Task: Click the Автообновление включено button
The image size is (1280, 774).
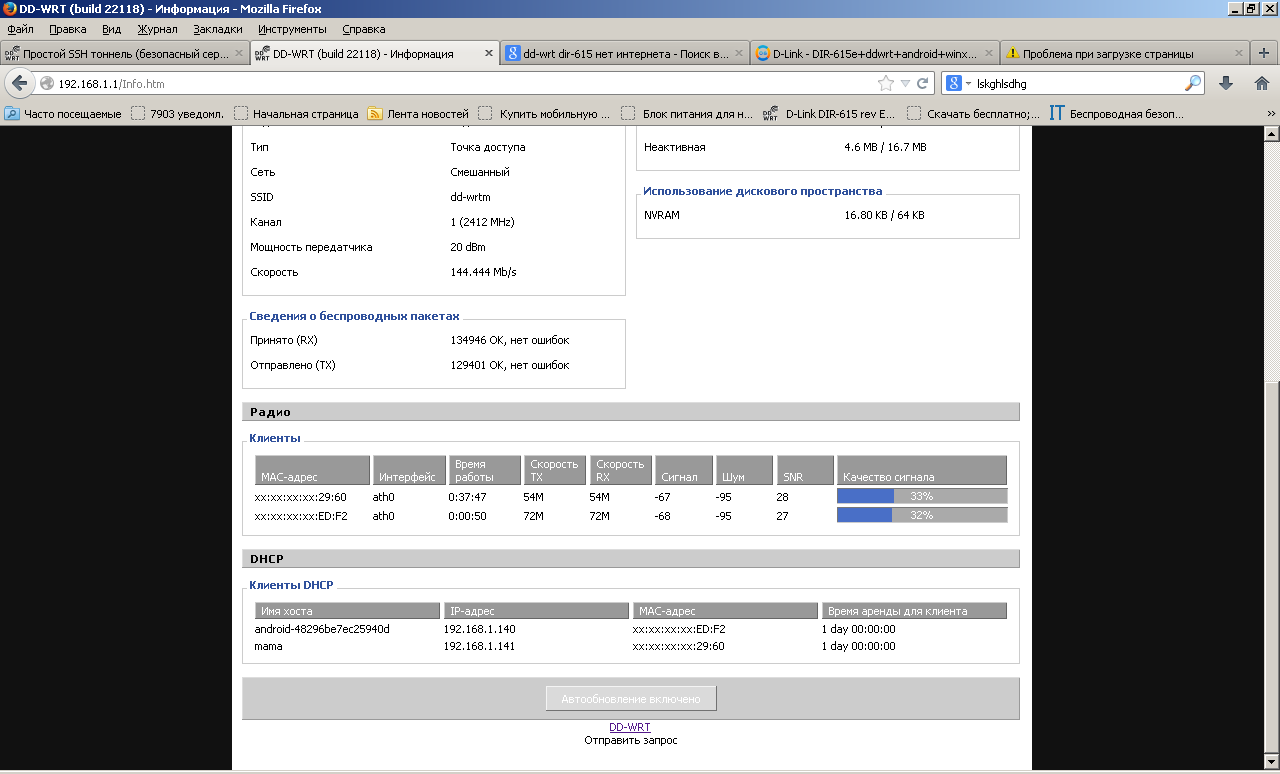Action: [631, 698]
